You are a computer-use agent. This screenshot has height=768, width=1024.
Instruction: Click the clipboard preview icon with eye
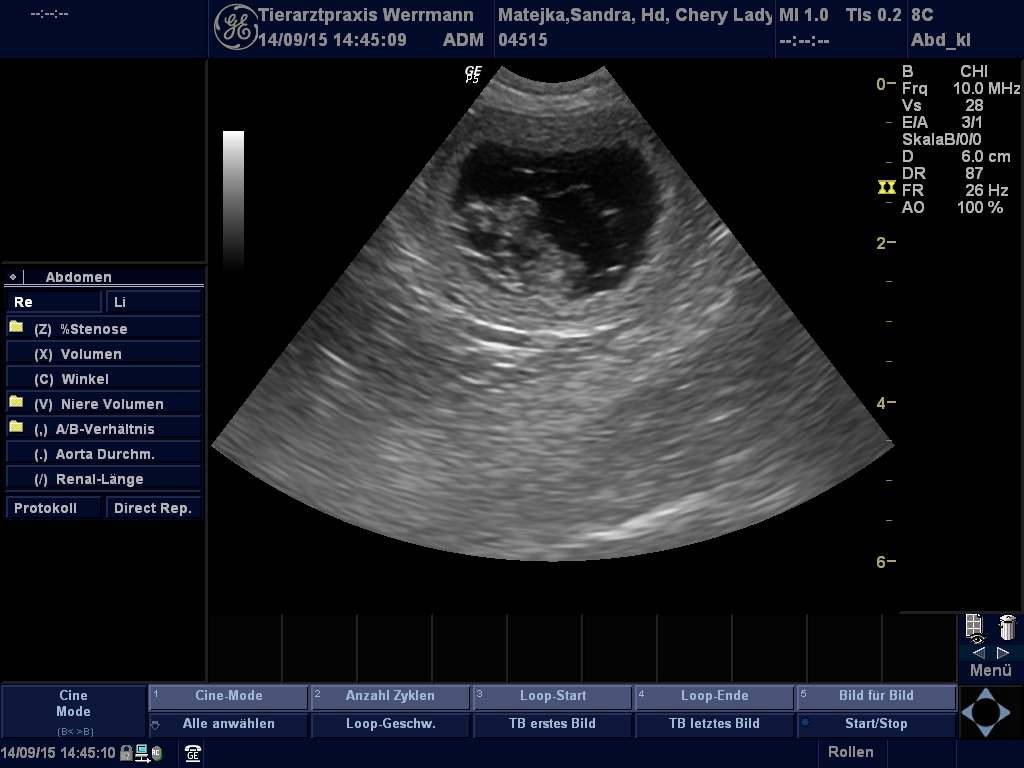click(975, 629)
